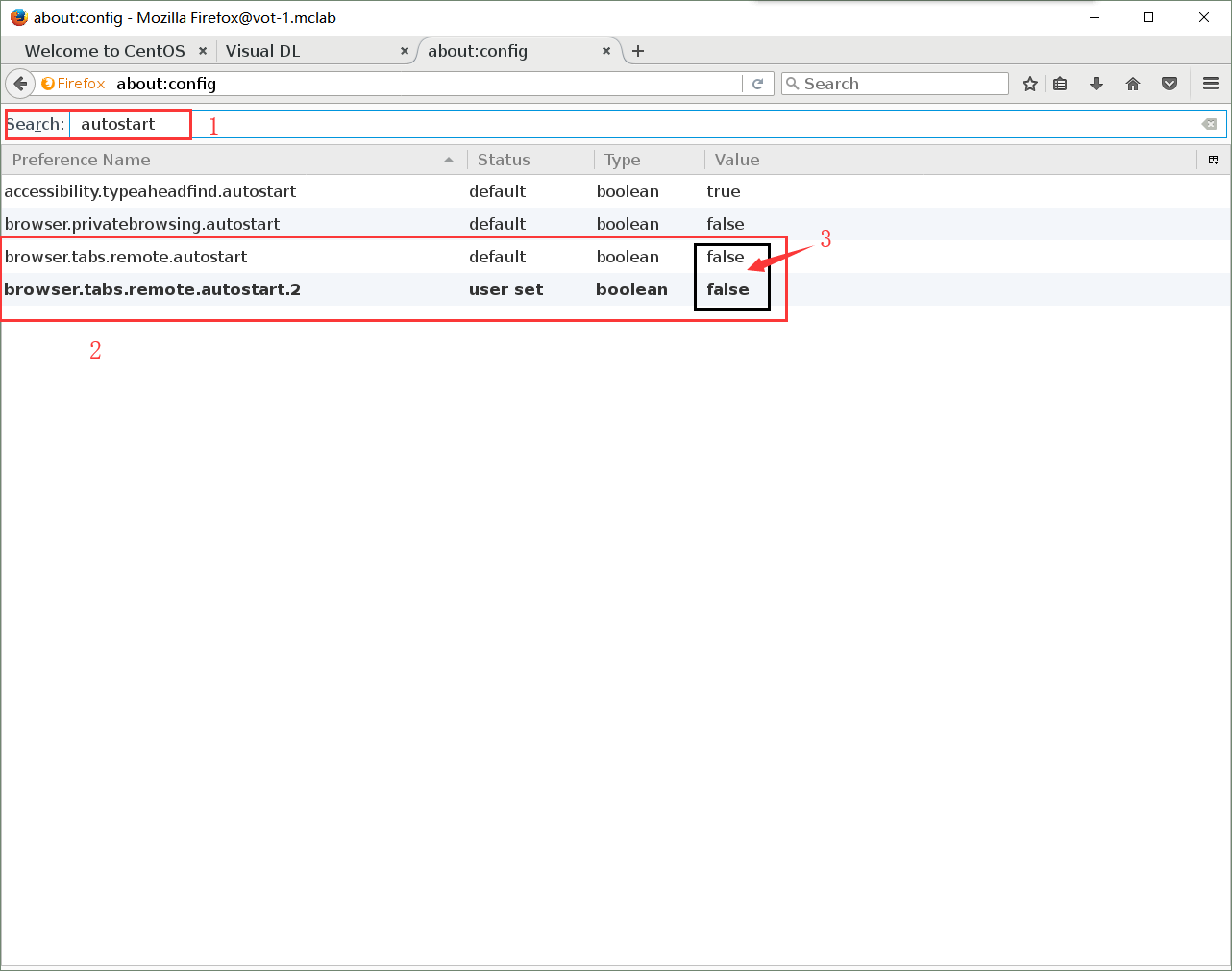Reload the page with refresh icon
The image size is (1232, 971).
coord(757,84)
